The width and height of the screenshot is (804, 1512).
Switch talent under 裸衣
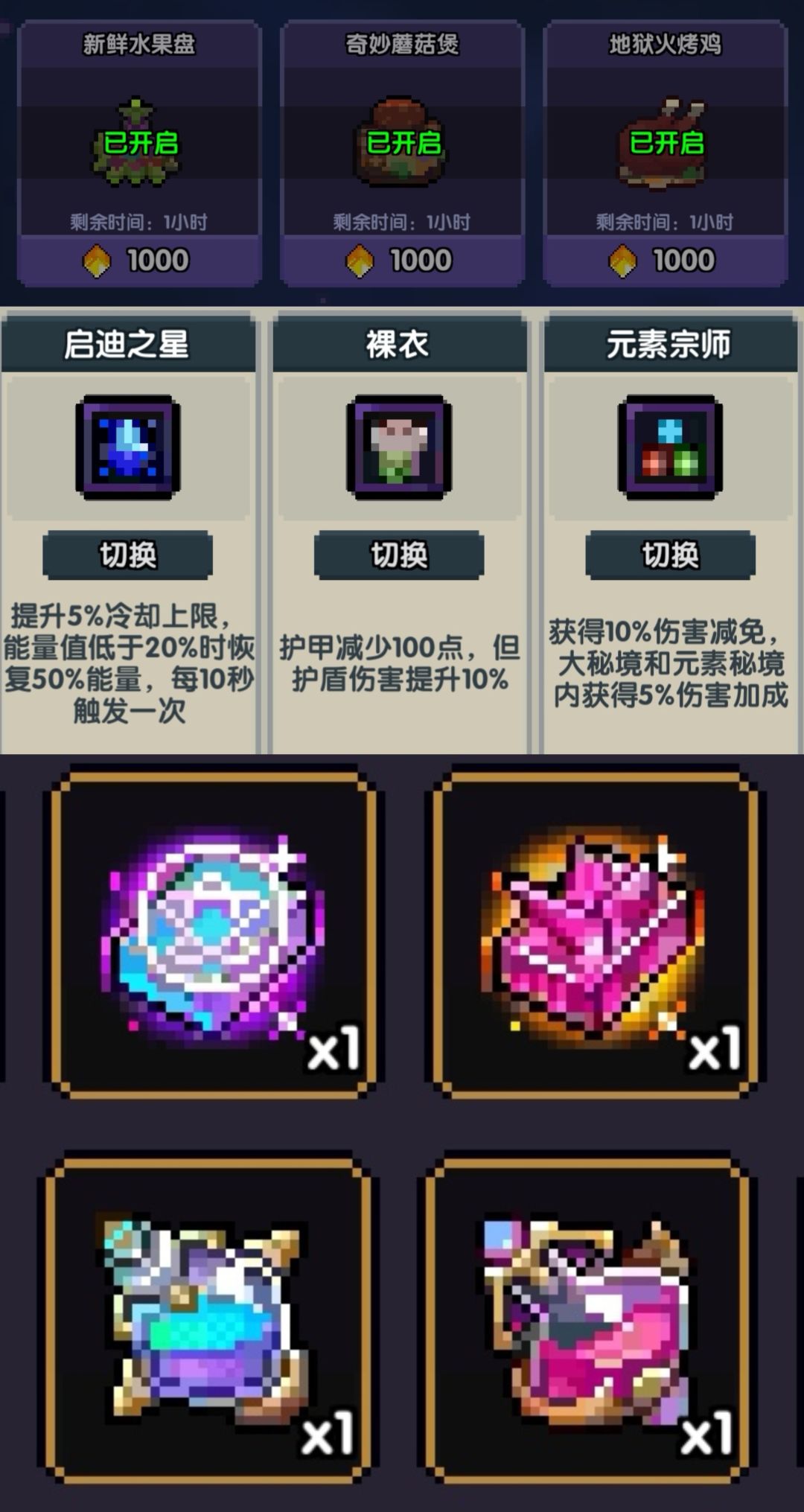tap(399, 555)
